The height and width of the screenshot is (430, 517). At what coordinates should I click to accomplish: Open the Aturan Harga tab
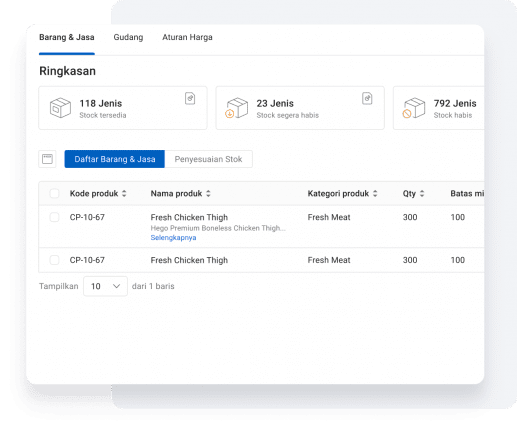(x=187, y=37)
